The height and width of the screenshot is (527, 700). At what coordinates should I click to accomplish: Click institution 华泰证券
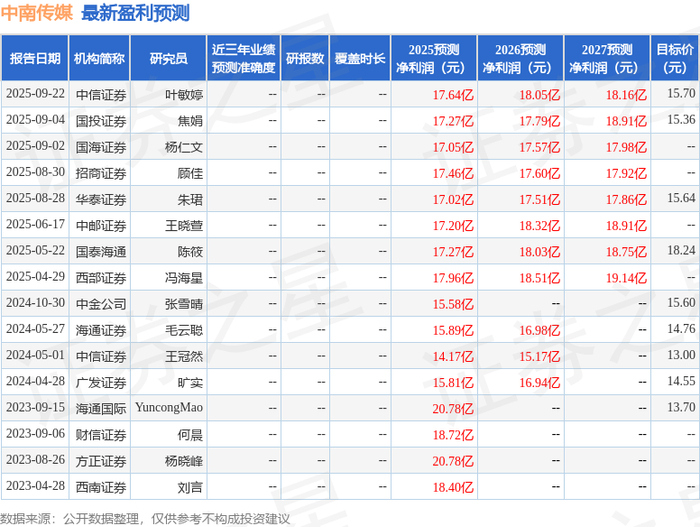click(101, 199)
